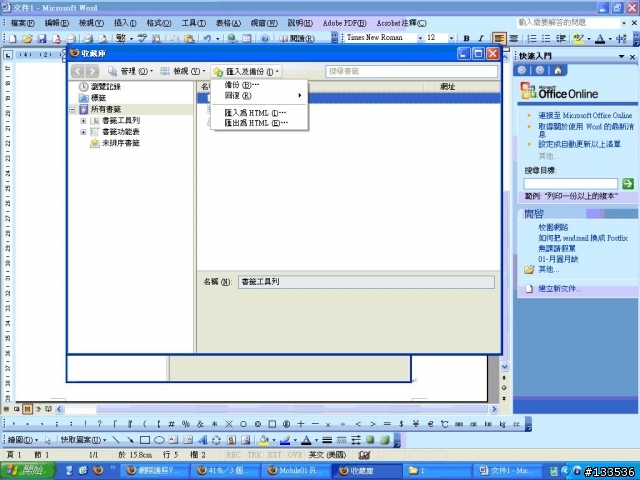Select the Rectangle tool in drawing toolbar
The width and height of the screenshot is (640, 480).
tap(144, 440)
